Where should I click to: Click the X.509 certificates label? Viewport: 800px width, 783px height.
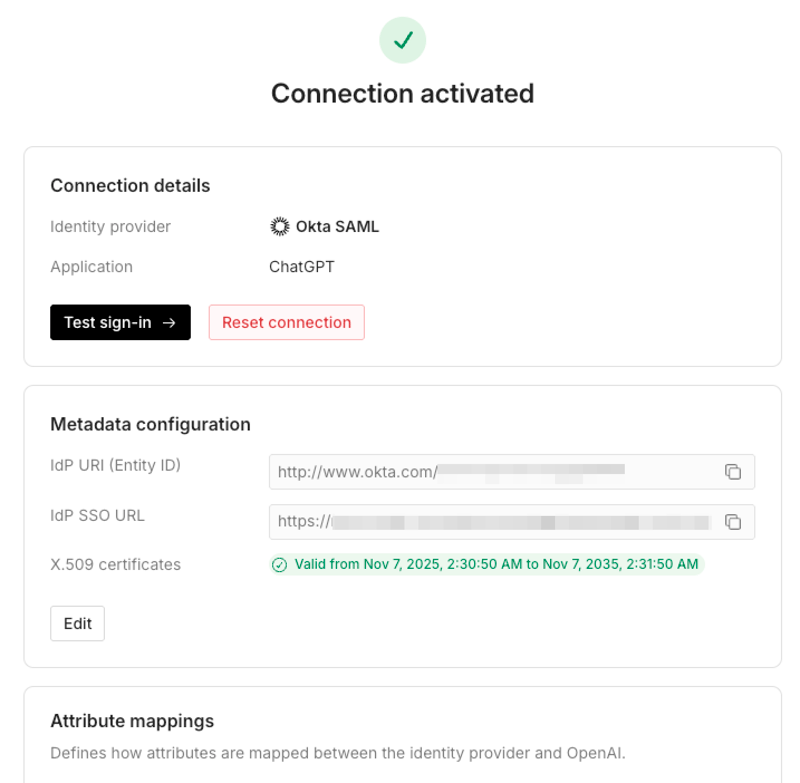point(115,565)
